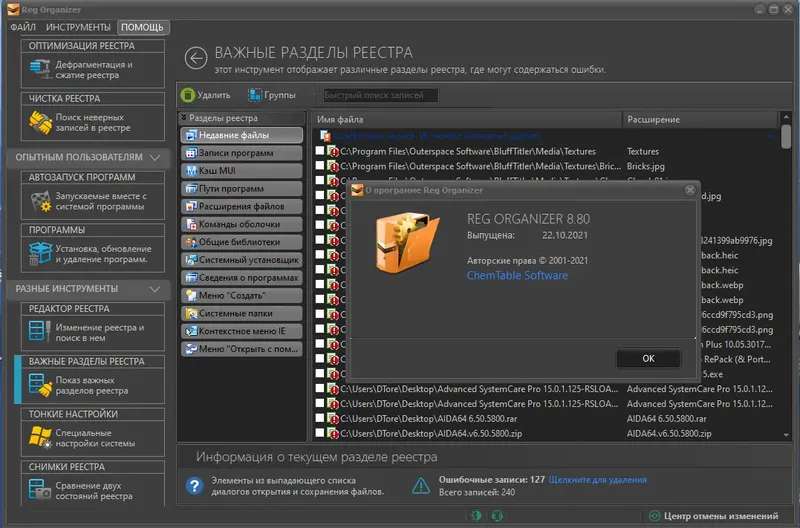Click the Центр отмены изменений icon
This screenshot has width=800, height=528.
(654, 516)
